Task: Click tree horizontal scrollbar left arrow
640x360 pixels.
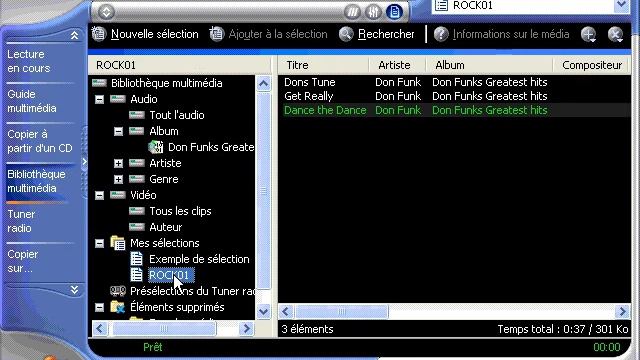Action: (100, 329)
